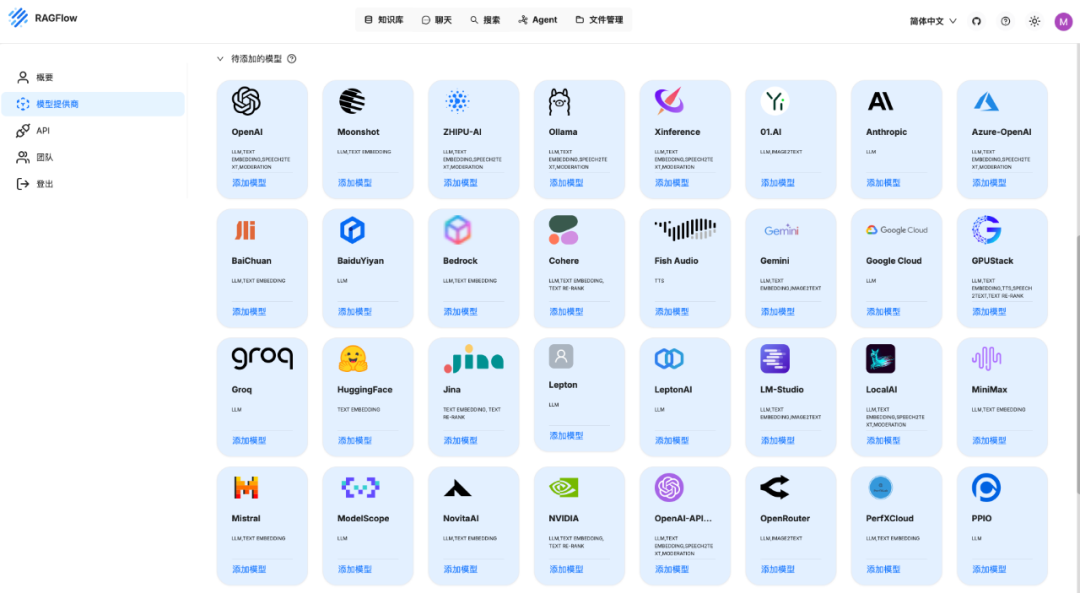Screen dimensions: 1080x593
Task: Open the 简体中文 language dropdown
Action: pyautogui.click(x=933, y=21)
